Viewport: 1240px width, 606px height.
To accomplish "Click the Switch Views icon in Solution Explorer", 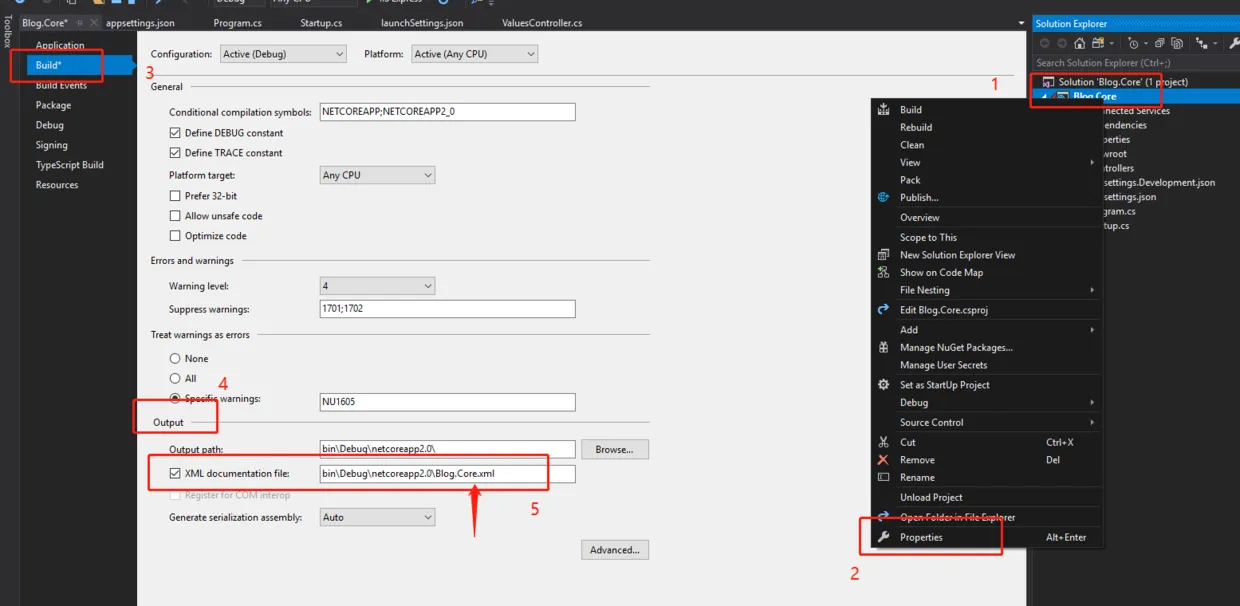I will [x=1098, y=44].
